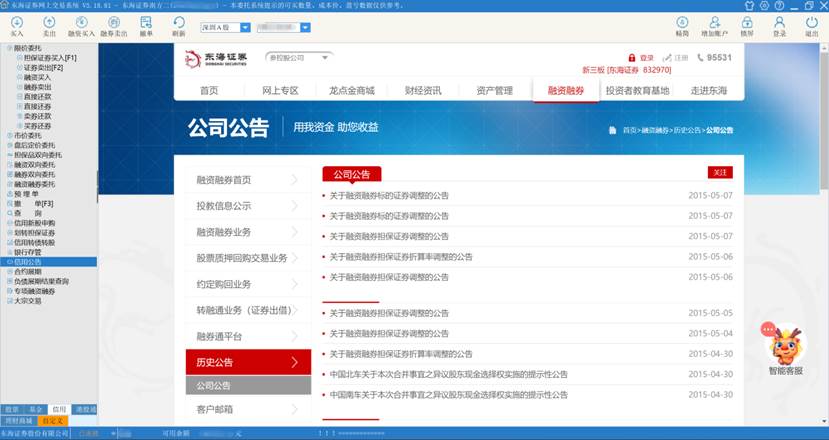Open the 智能客服 dragon mascot
This screenshot has width=829, height=440.
point(786,345)
